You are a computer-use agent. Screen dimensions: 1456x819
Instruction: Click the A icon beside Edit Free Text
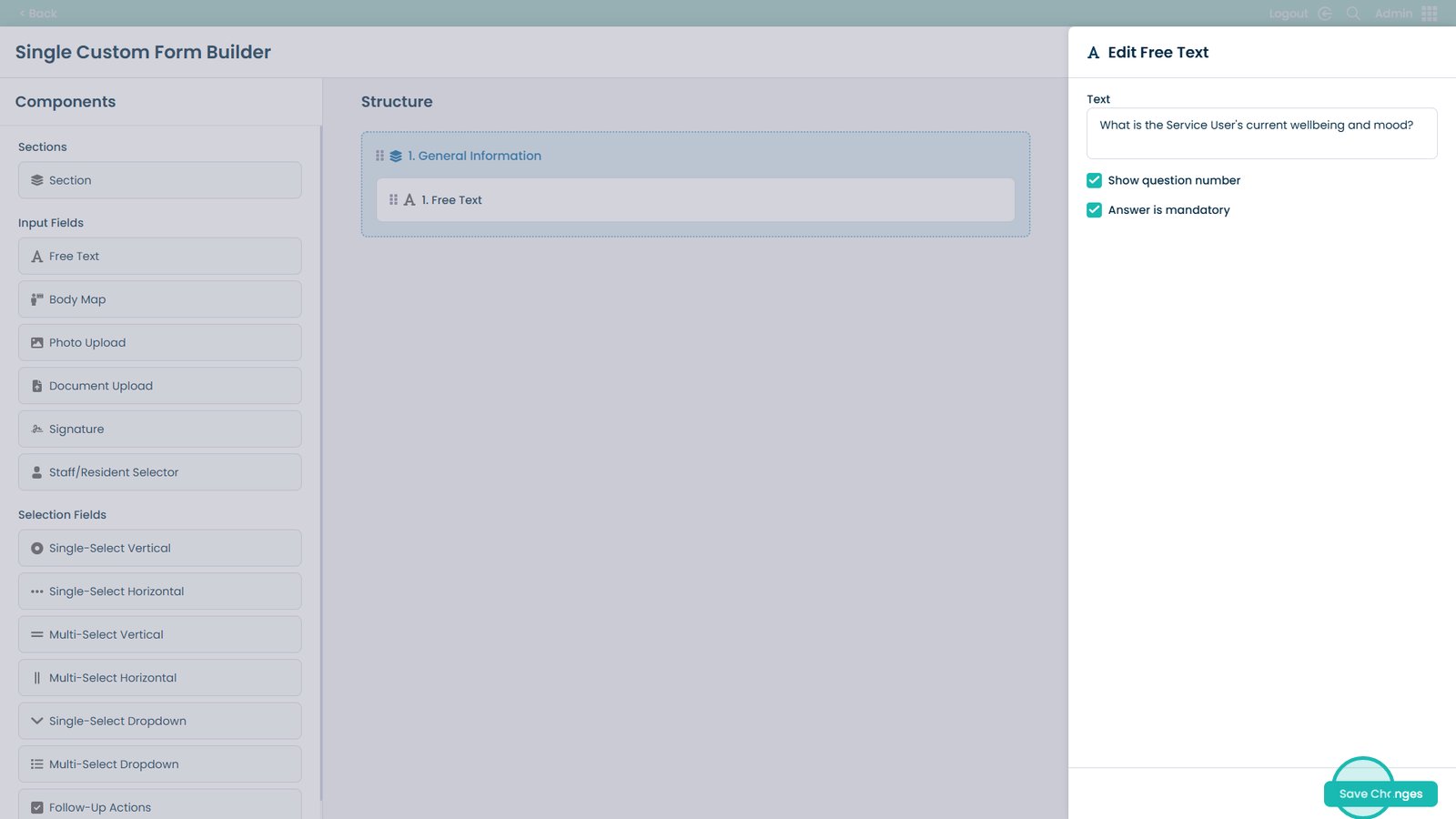click(1094, 53)
